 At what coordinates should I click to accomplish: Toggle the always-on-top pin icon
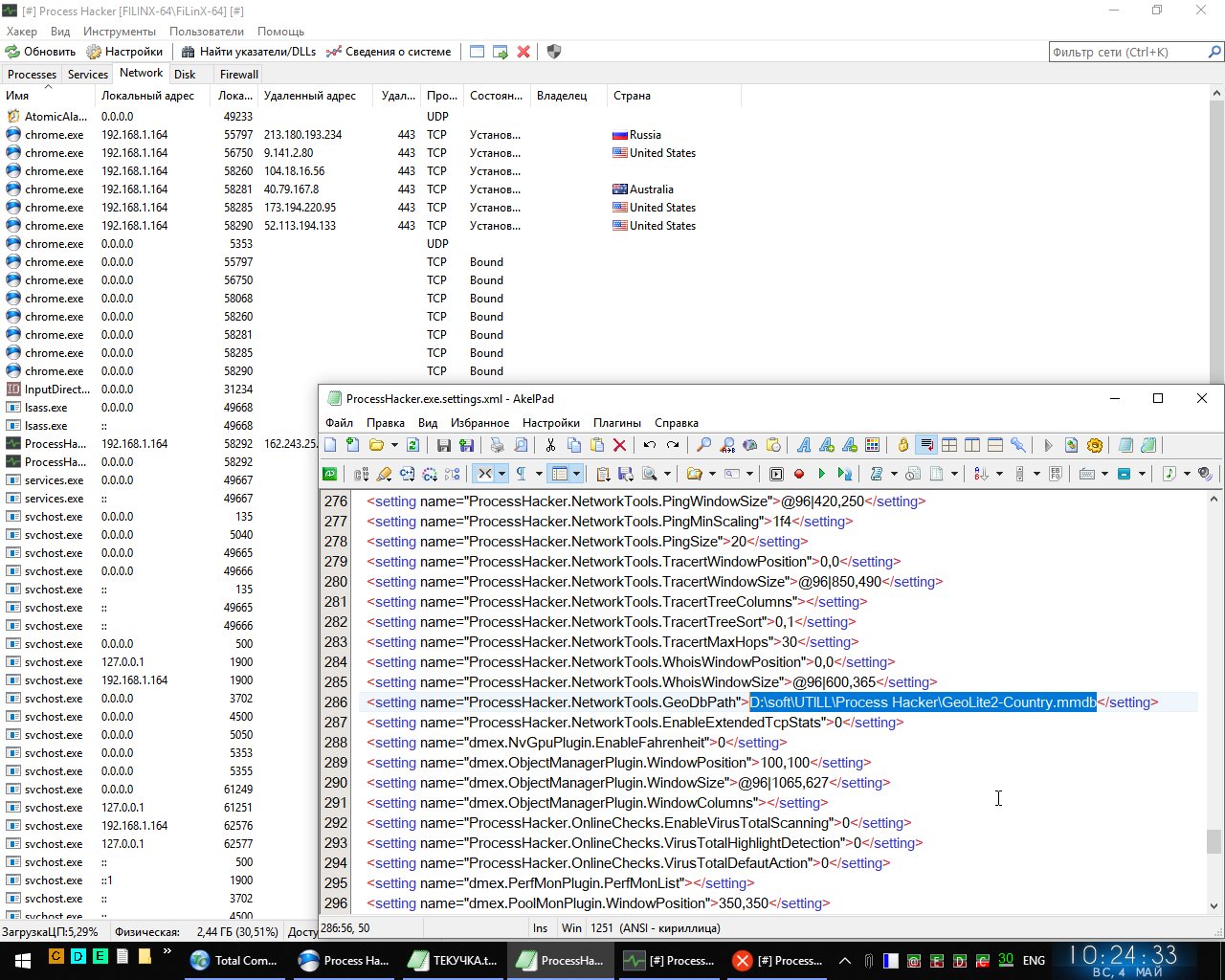pos(1018,445)
